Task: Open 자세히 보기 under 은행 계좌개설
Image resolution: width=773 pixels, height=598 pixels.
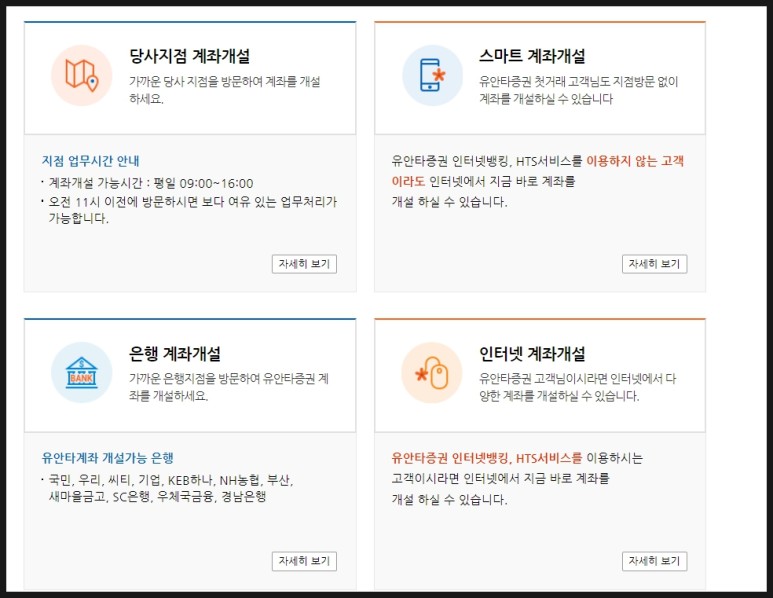Action: click(x=304, y=561)
